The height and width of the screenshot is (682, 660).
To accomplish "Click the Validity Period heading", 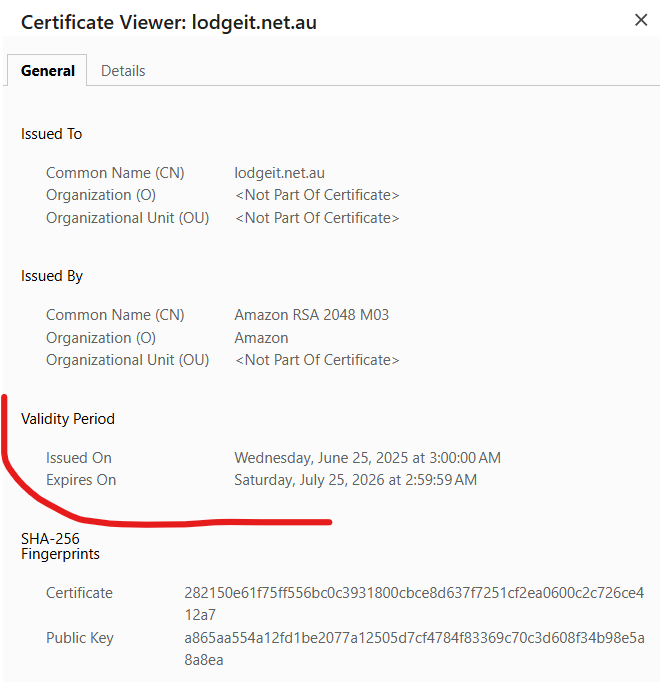I will (68, 419).
